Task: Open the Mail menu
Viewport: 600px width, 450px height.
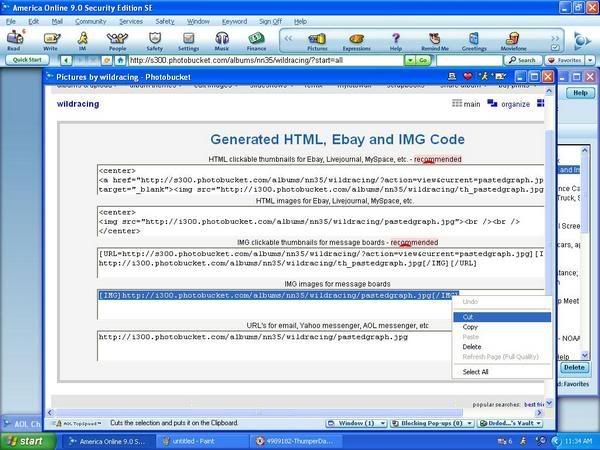Action: click(x=57, y=21)
